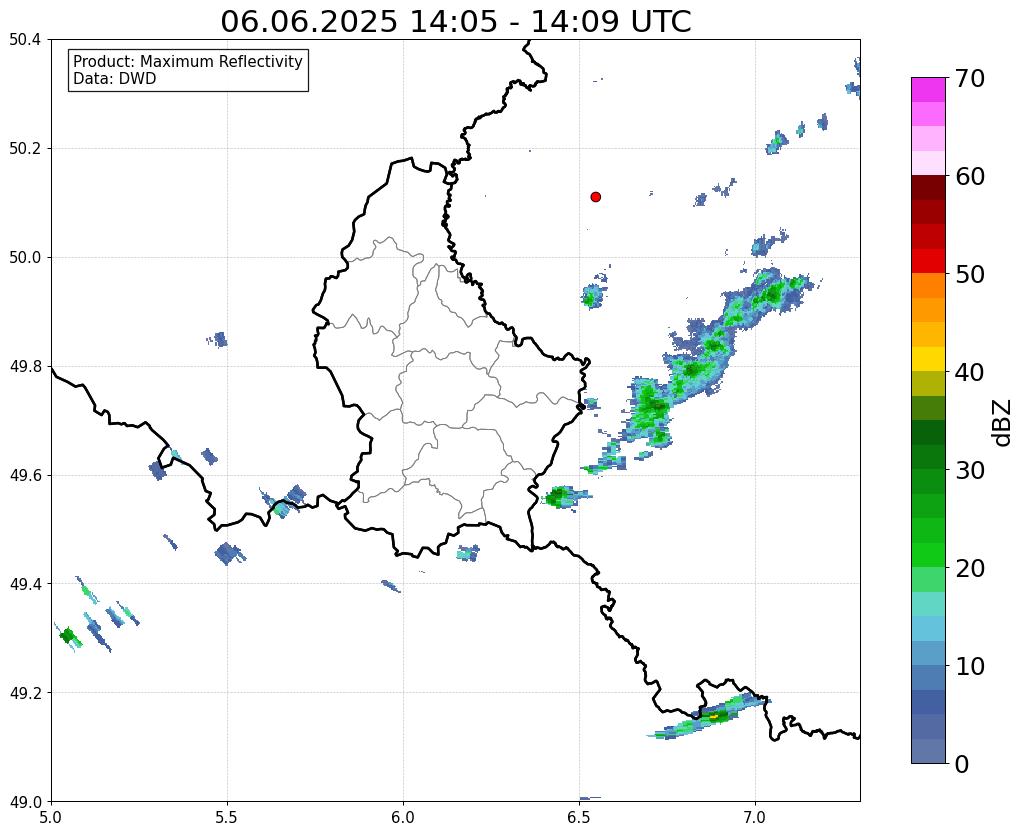Click the yellow-core radar echo near 49.15 latitude
The width and height of the screenshot is (1023, 834).
tap(713, 717)
